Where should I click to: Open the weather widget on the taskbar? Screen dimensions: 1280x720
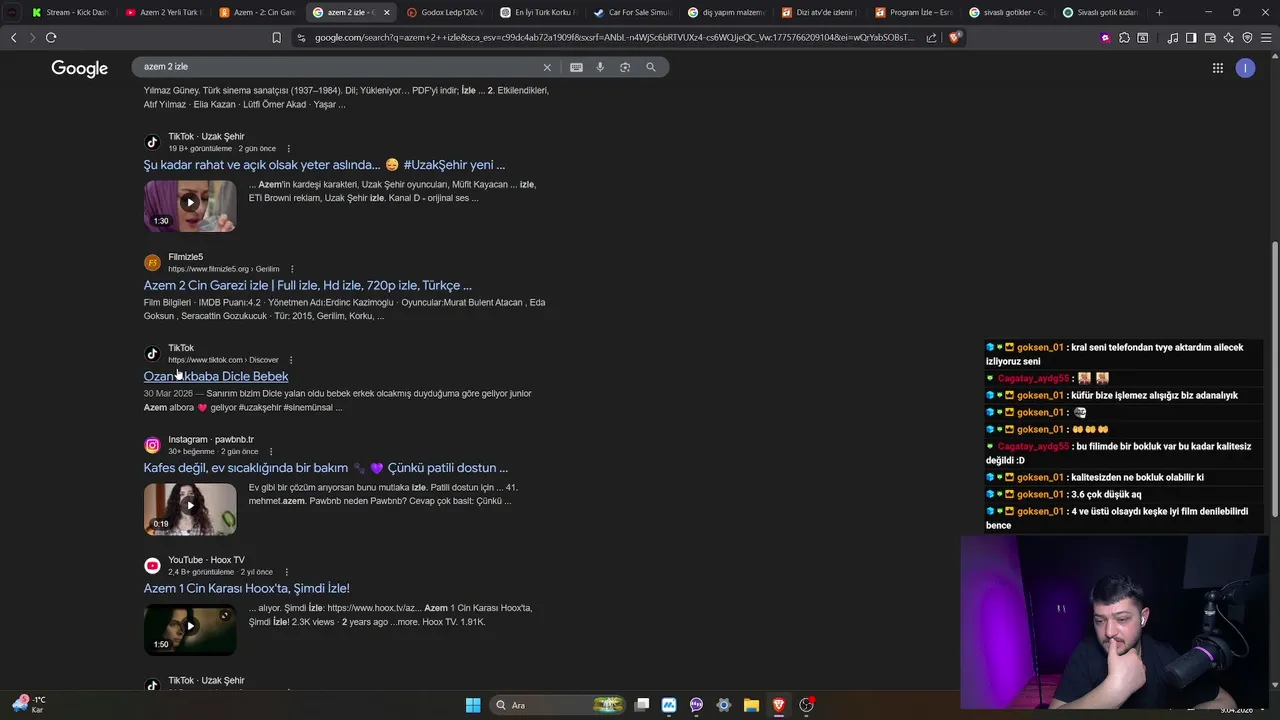[x=29, y=704]
